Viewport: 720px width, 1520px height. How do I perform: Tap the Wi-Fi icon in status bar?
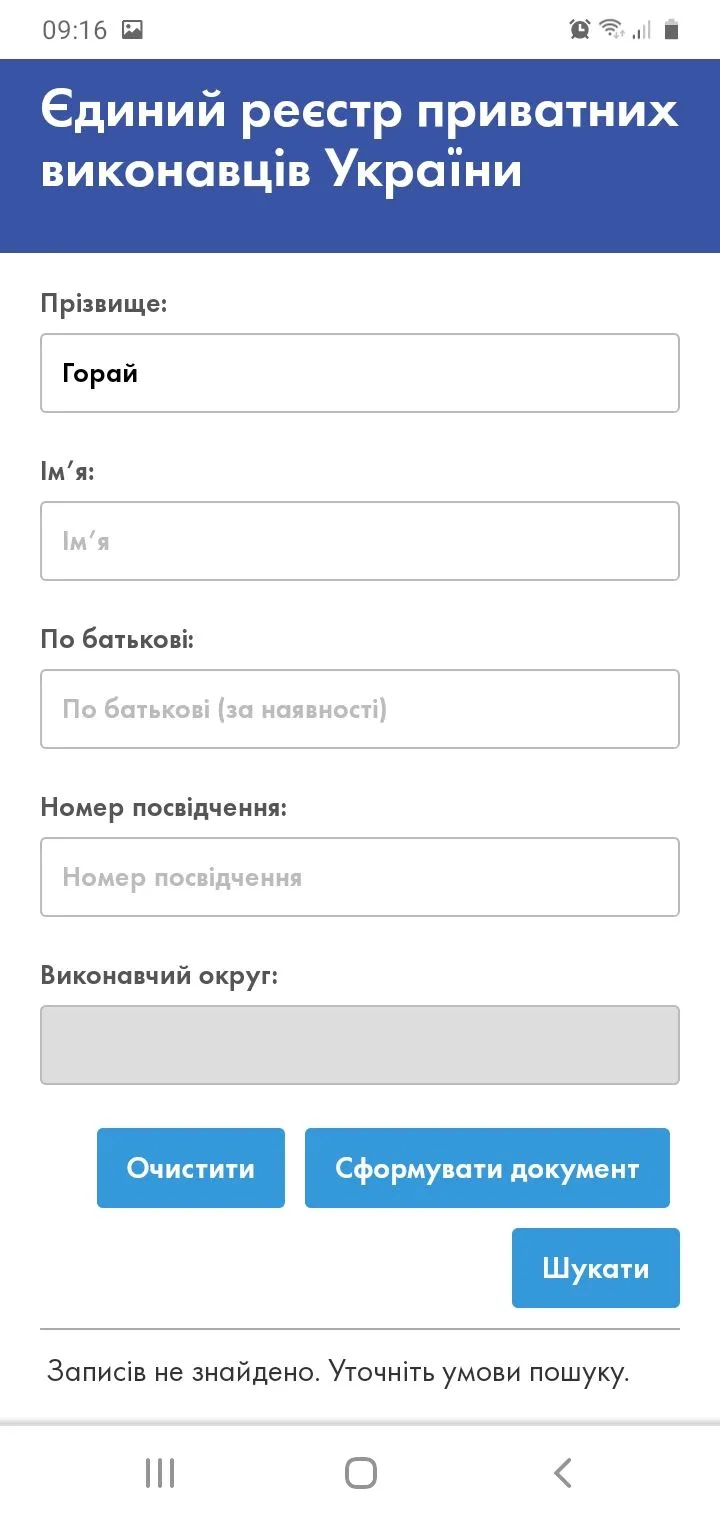(611, 30)
